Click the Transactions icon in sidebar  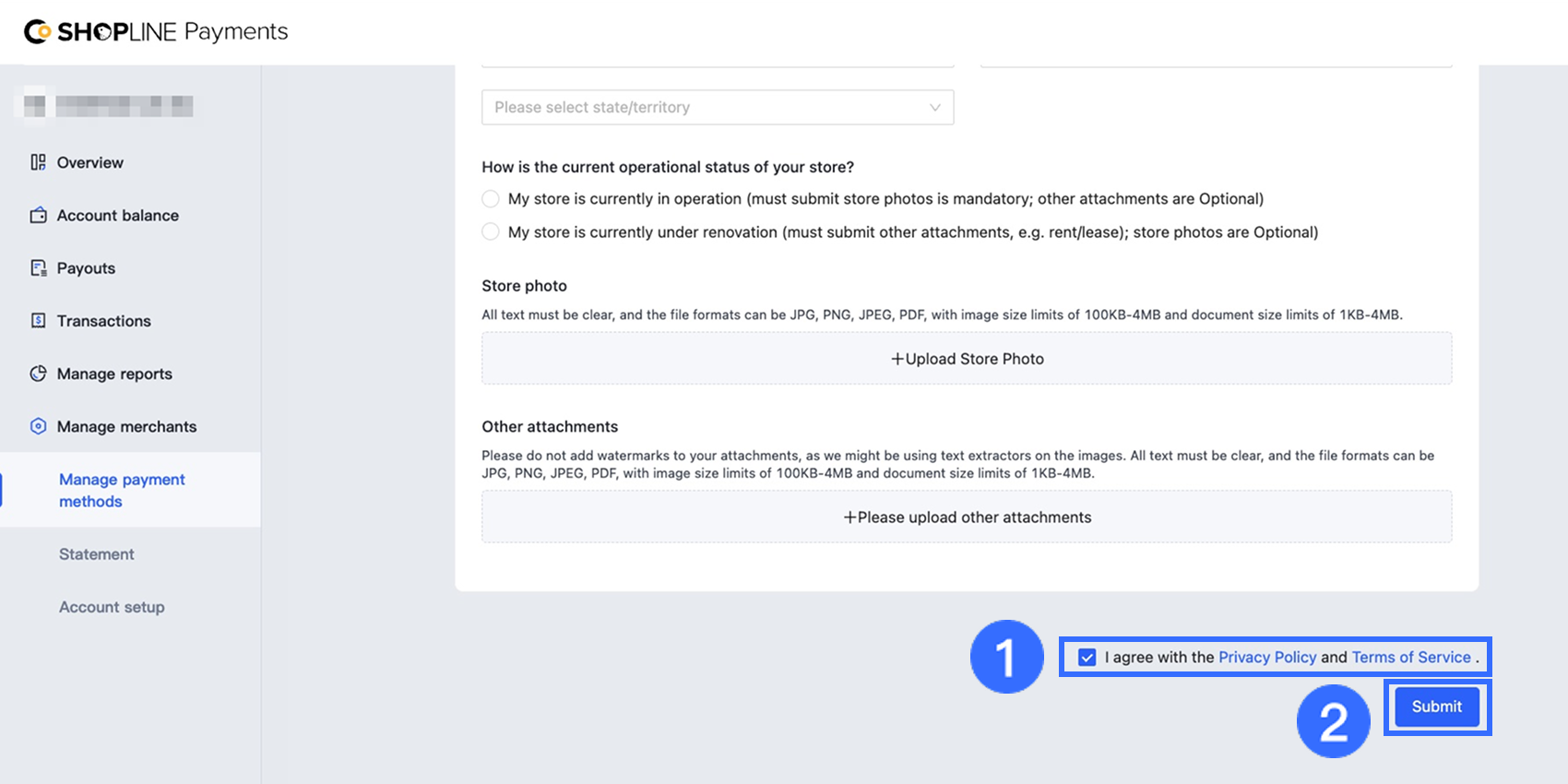click(x=38, y=321)
